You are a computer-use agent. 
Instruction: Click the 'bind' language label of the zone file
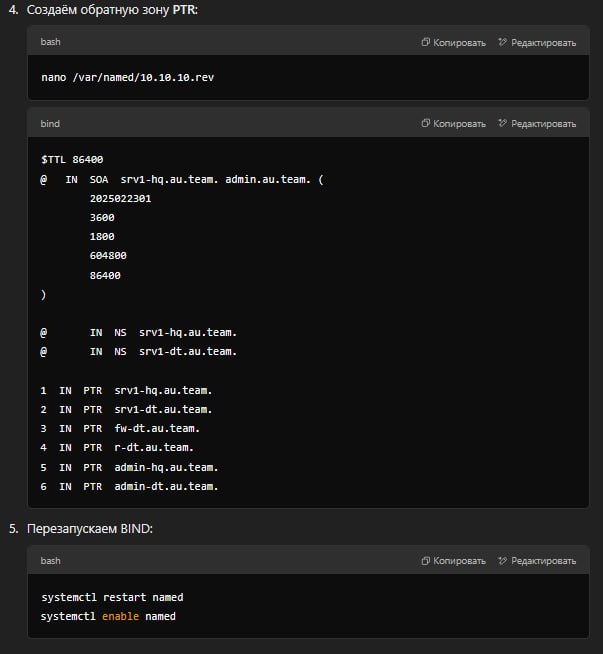(50, 124)
